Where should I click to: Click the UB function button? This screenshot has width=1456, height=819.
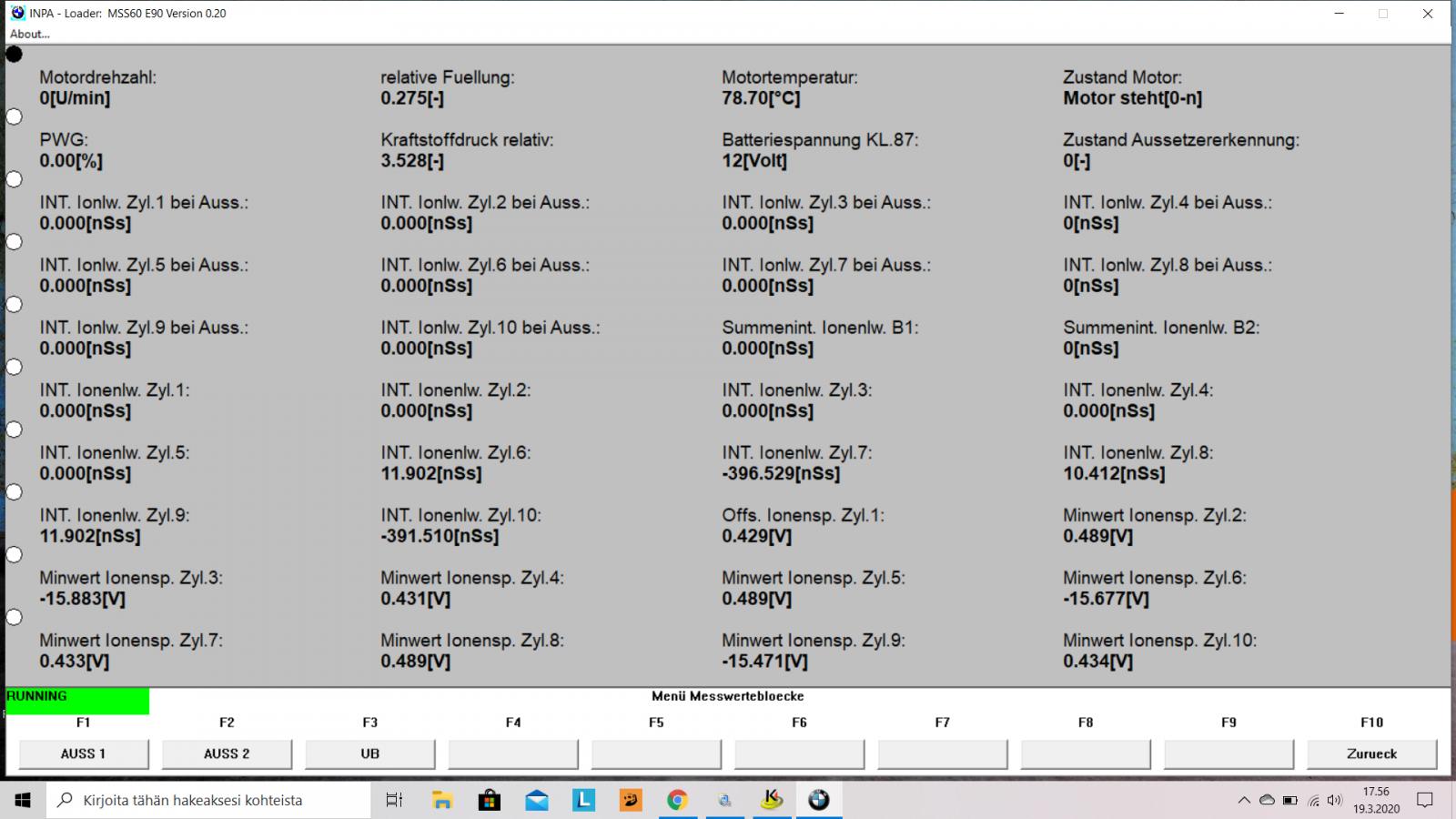coord(369,753)
